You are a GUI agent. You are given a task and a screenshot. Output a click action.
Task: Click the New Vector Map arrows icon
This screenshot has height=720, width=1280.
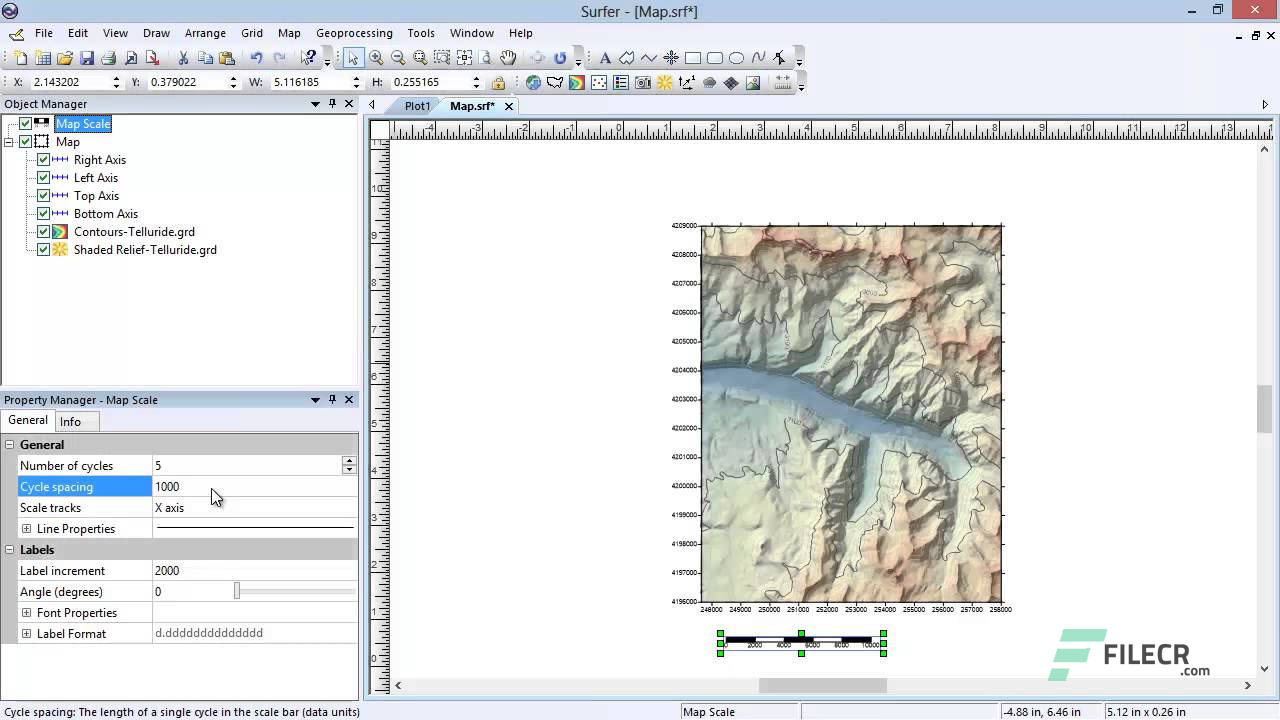coord(687,83)
